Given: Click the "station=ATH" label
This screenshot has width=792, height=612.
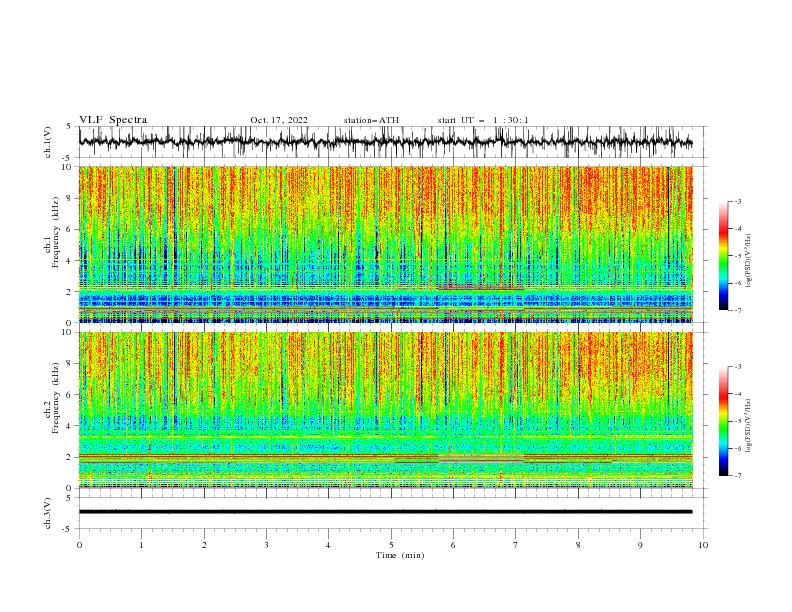Looking at the screenshot, I should [371, 120].
